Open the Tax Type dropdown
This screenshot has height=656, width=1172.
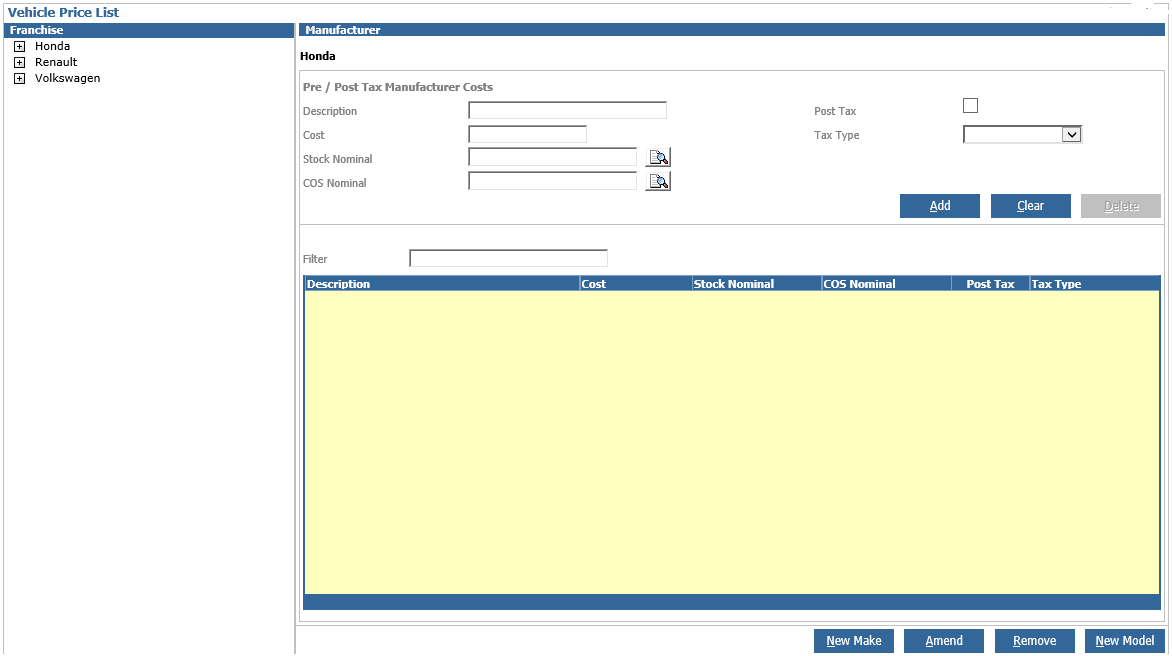1071,134
